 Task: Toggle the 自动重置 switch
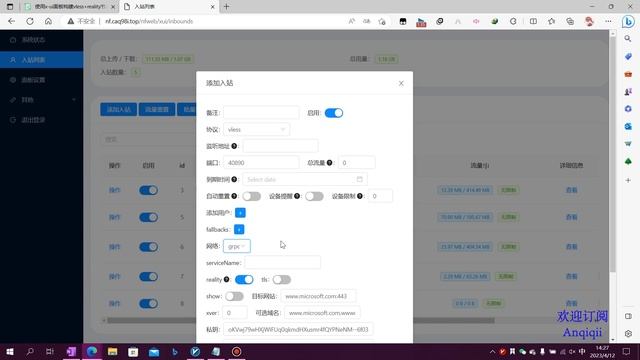coord(251,196)
